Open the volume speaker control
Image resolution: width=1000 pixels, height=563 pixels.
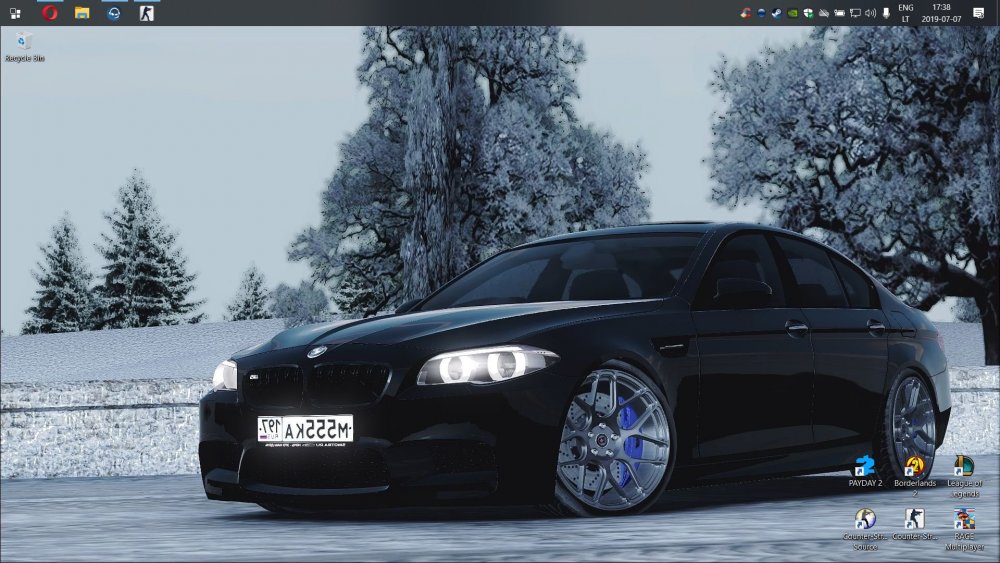pyautogui.click(x=870, y=13)
